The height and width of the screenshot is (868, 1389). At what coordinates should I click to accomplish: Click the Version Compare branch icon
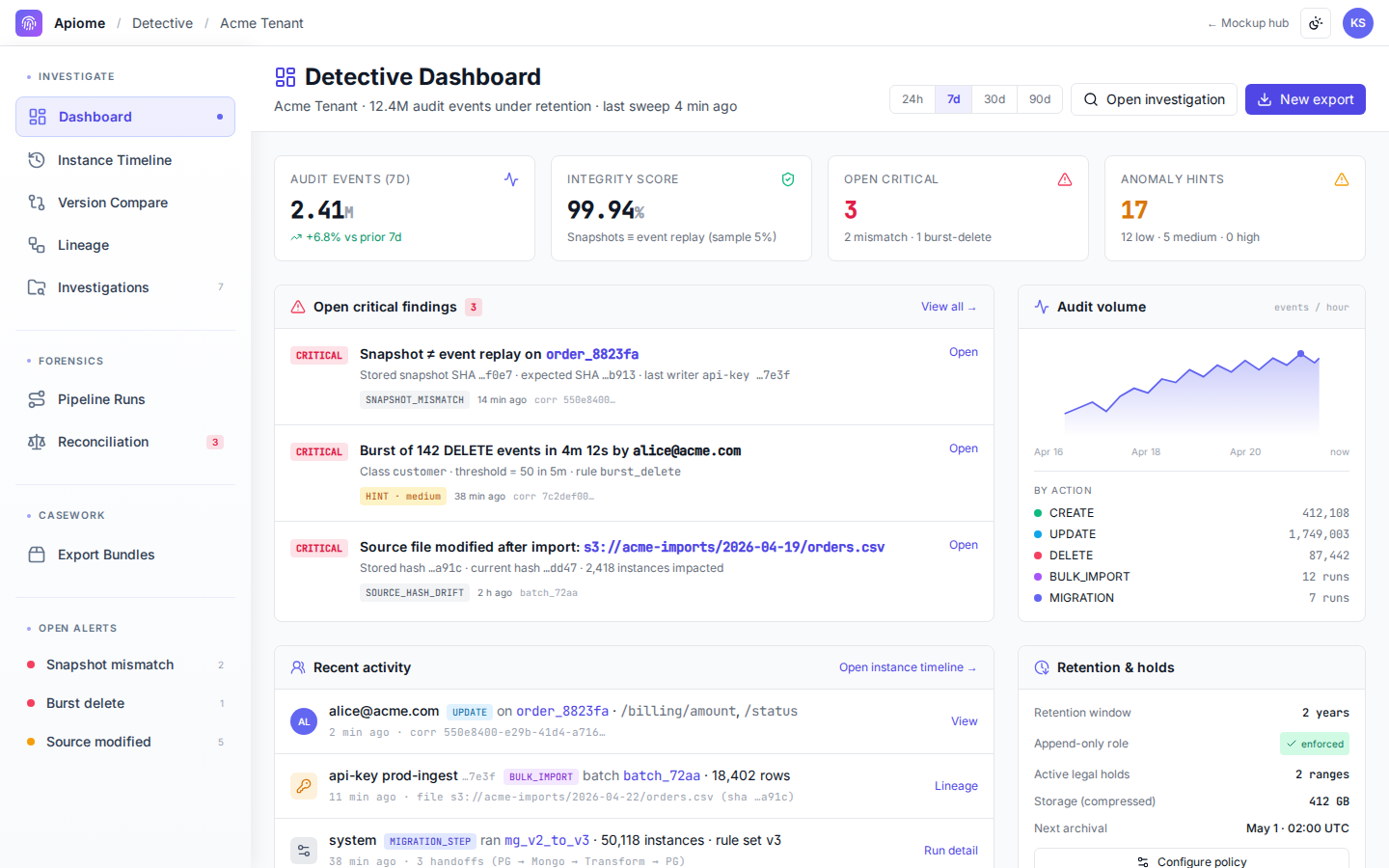37,203
